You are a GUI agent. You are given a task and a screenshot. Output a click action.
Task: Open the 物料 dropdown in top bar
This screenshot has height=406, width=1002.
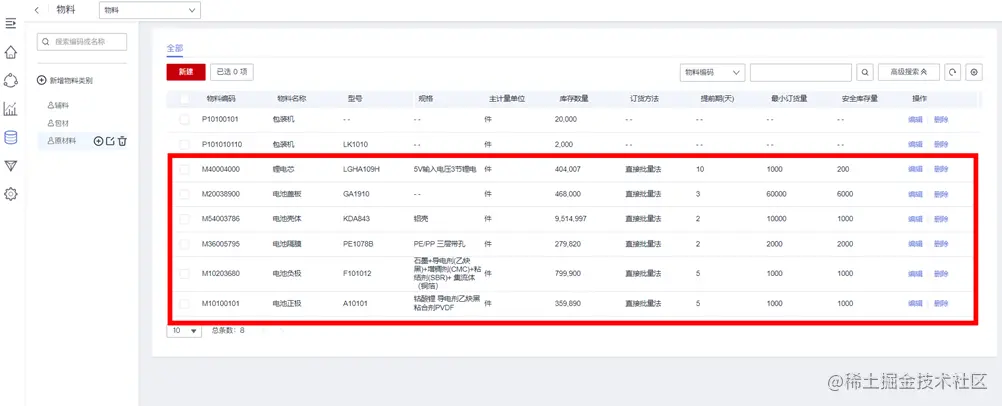coord(150,10)
